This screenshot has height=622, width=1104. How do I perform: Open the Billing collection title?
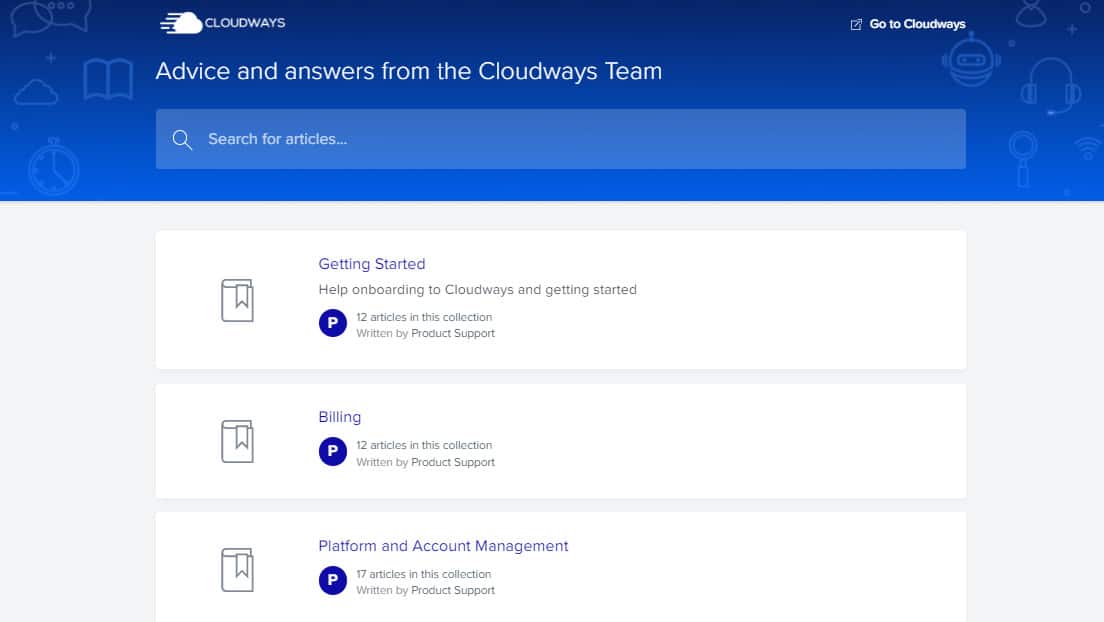pyautogui.click(x=340, y=417)
